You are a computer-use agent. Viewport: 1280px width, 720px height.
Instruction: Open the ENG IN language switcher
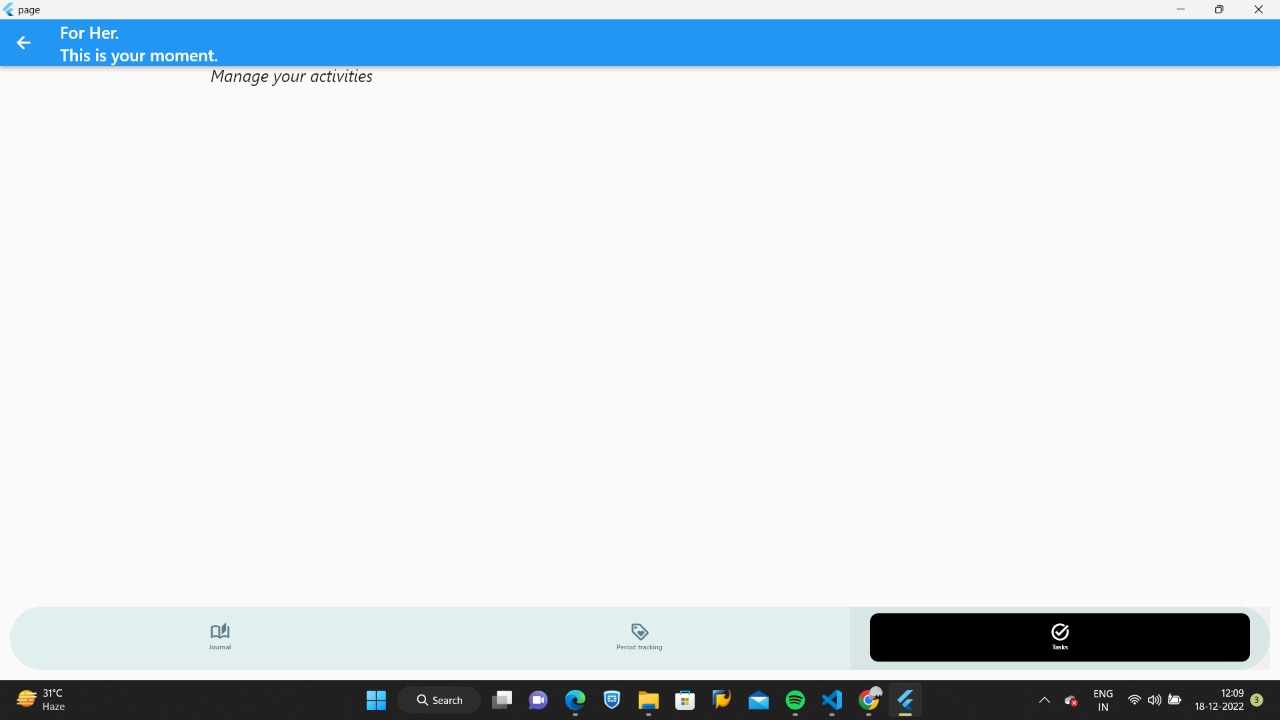coord(1102,700)
